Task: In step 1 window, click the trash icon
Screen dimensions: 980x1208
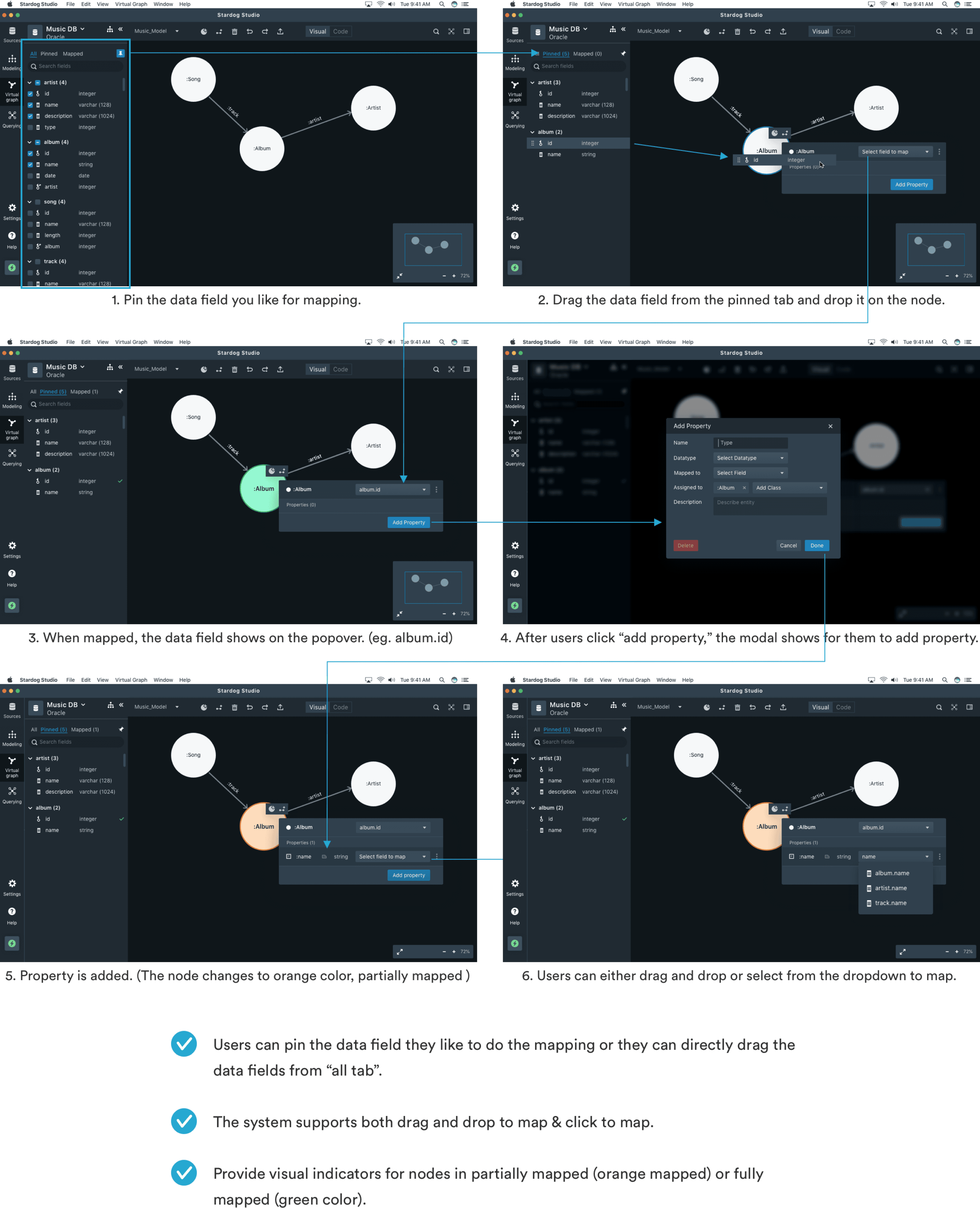Action: click(234, 32)
